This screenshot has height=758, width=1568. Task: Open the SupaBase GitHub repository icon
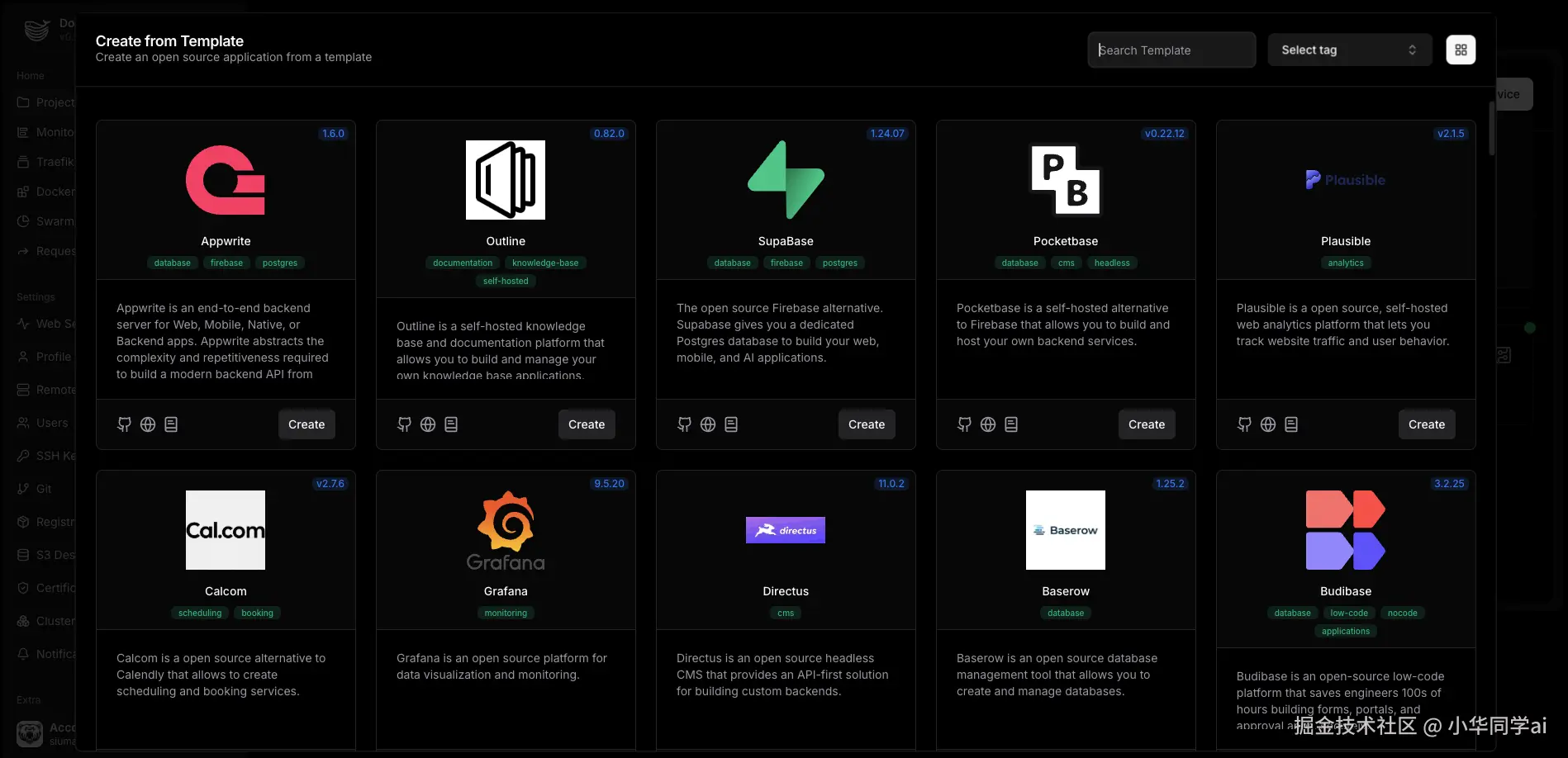pyautogui.click(x=684, y=424)
